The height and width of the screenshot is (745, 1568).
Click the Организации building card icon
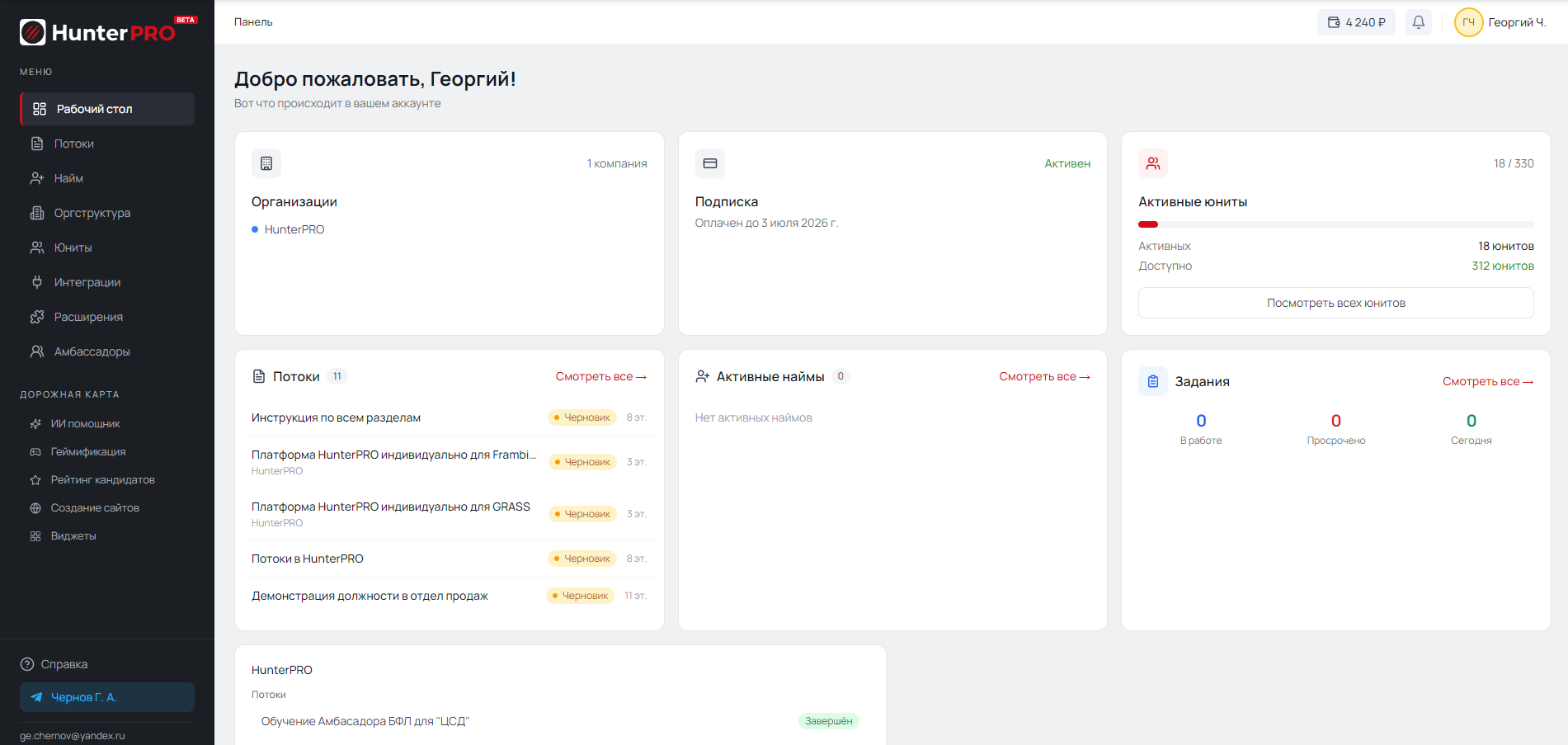click(x=266, y=163)
